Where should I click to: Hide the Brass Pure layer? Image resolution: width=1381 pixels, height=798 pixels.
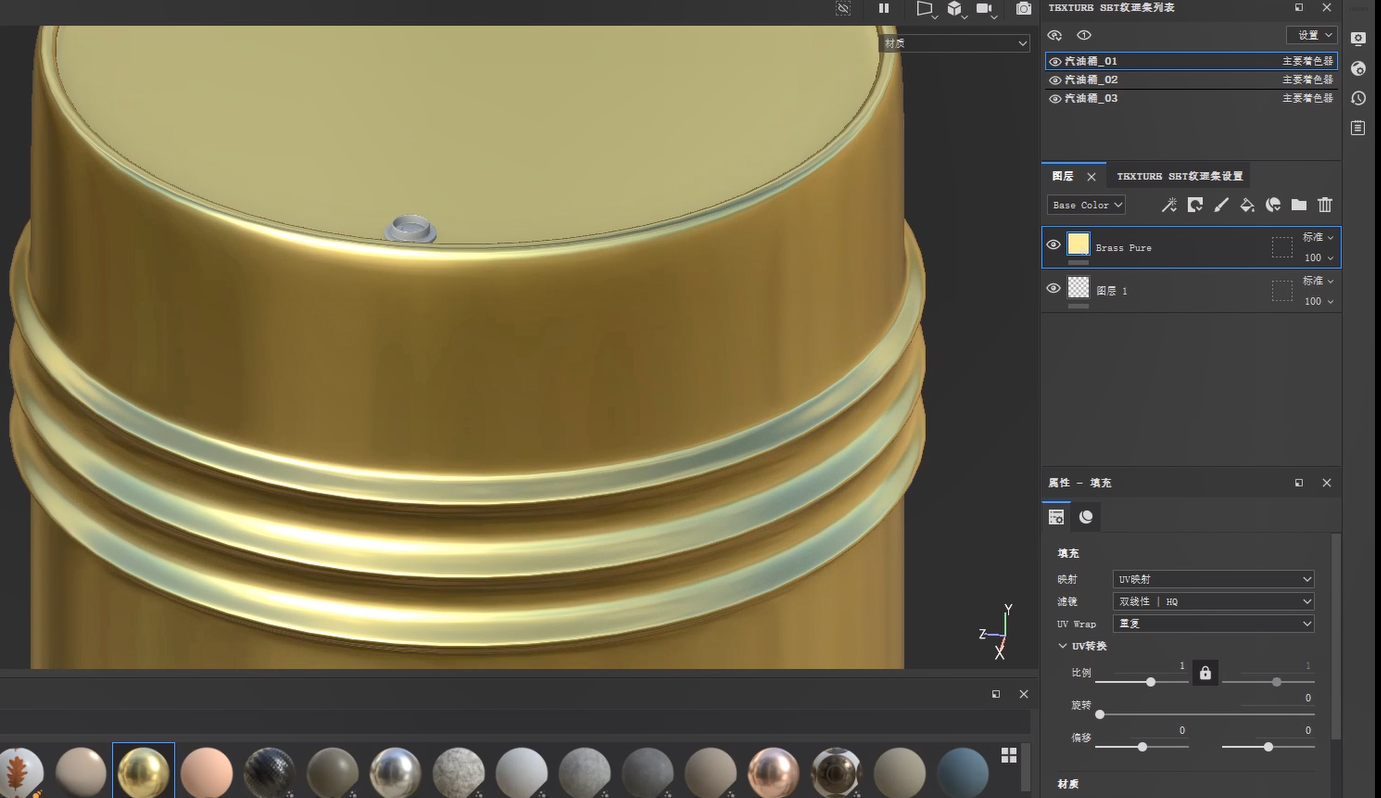(1053, 245)
